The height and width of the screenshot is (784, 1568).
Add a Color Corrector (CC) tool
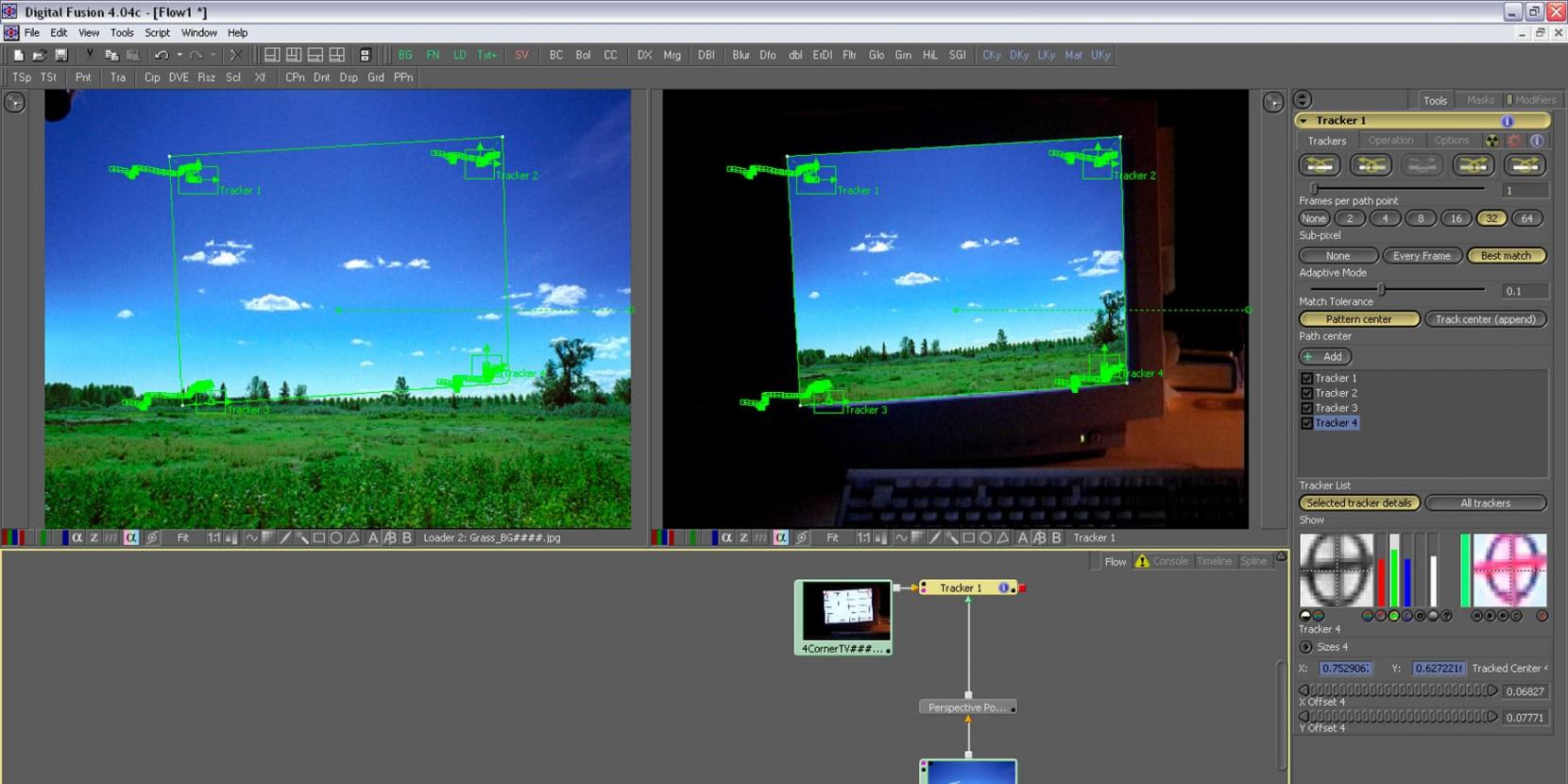[x=610, y=55]
